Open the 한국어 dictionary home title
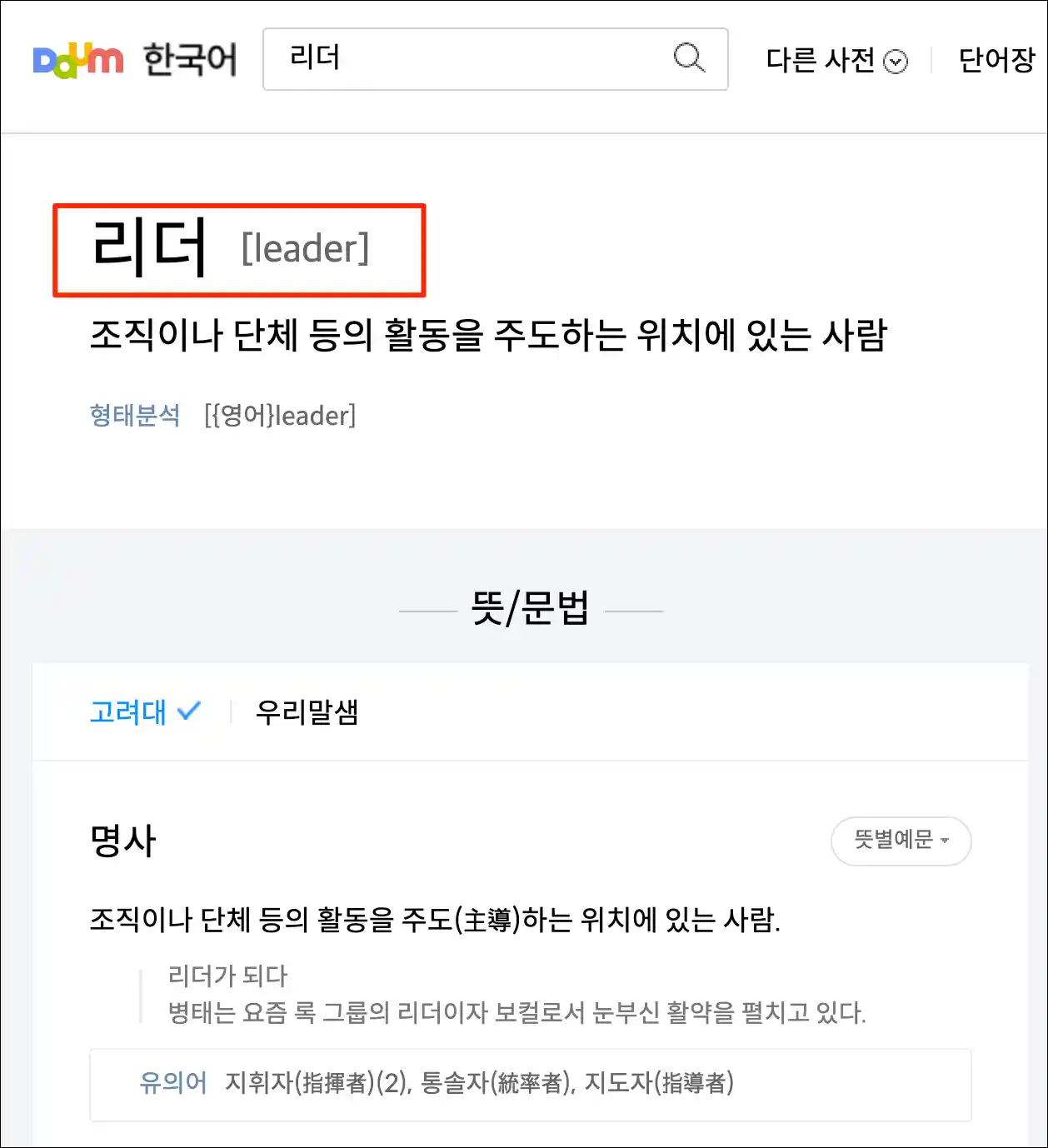The image size is (1048, 1148). (190, 60)
